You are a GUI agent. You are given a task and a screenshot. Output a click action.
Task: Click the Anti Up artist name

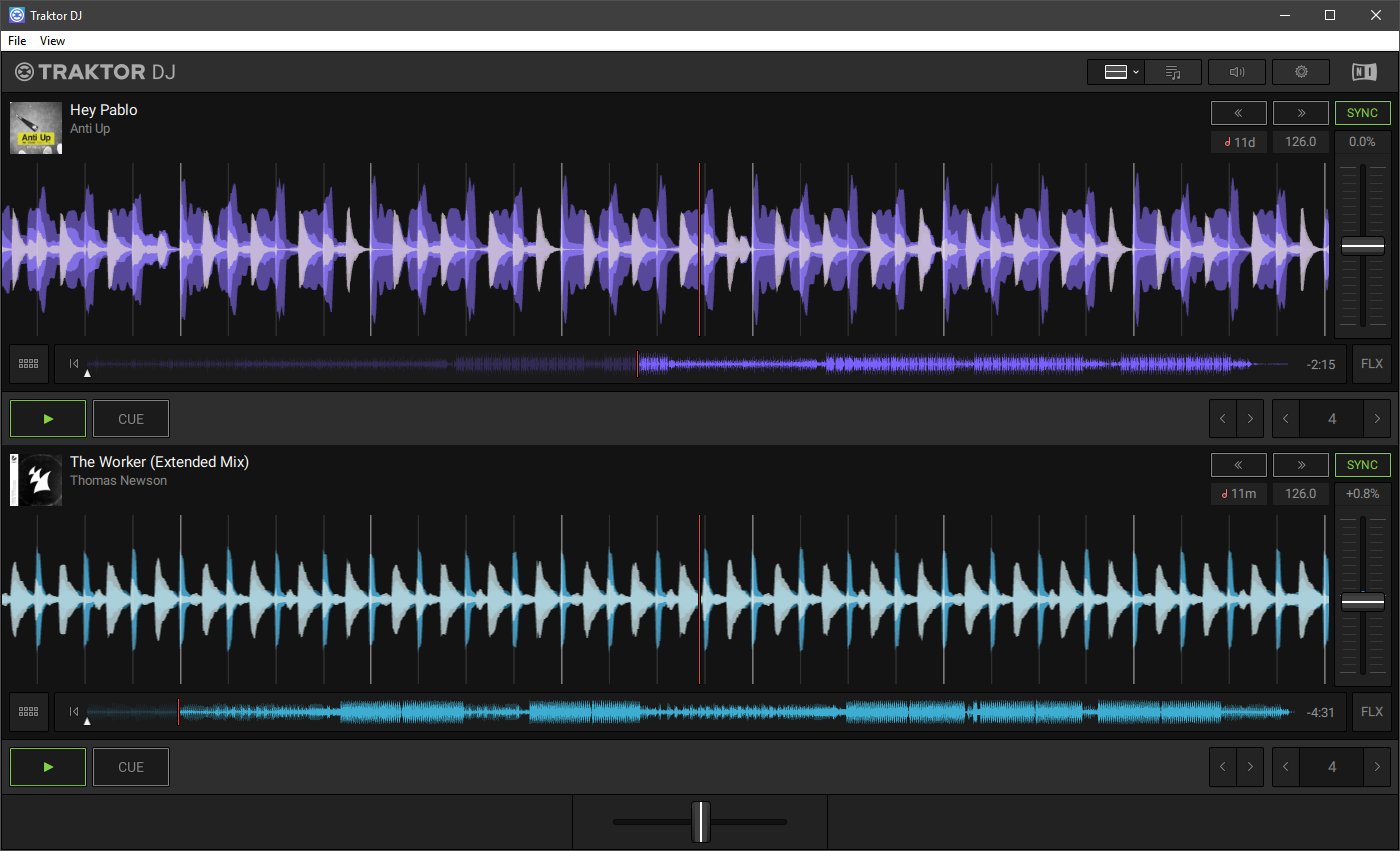[90, 129]
